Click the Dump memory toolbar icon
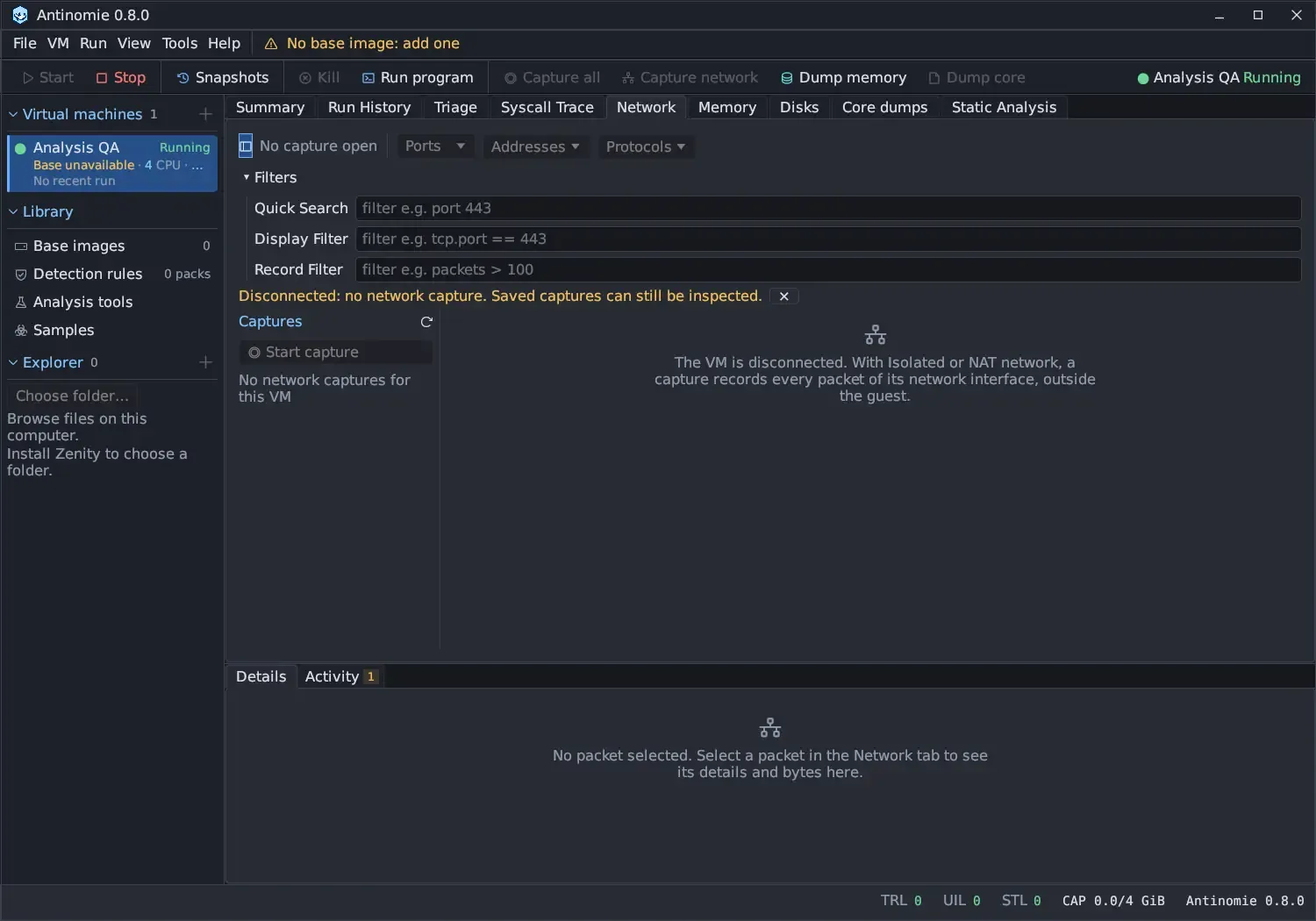The width and height of the screenshot is (1316, 921). (787, 78)
